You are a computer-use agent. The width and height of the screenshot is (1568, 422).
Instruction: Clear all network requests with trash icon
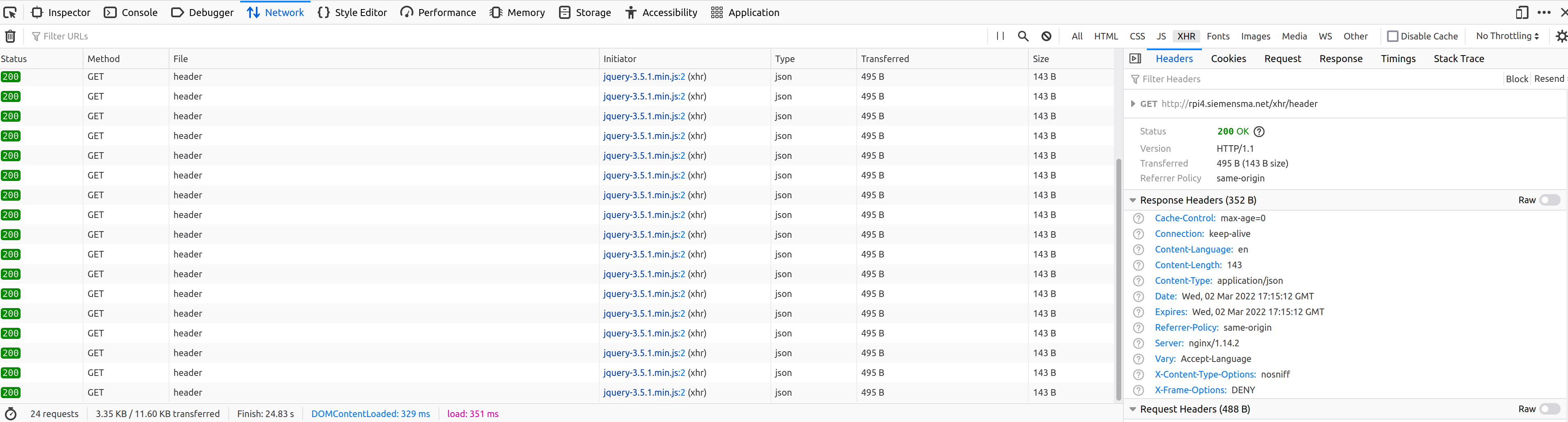click(10, 36)
